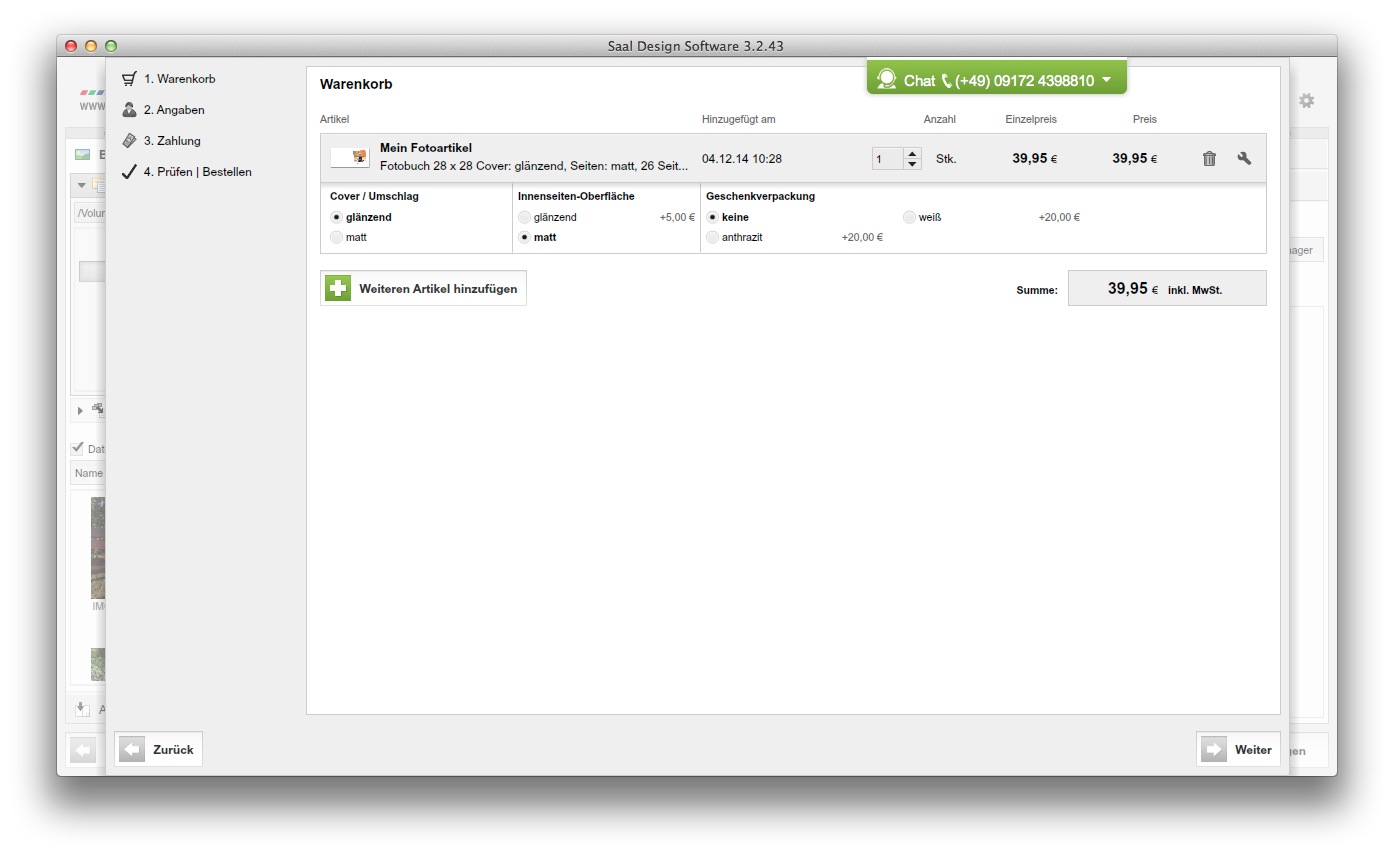
Task: Click the quantity input field
Action: click(x=888, y=158)
